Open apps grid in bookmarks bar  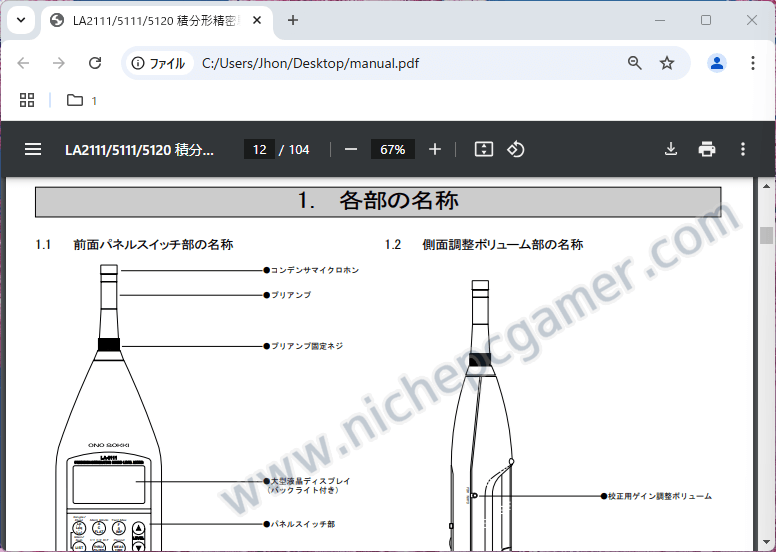pos(27,100)
